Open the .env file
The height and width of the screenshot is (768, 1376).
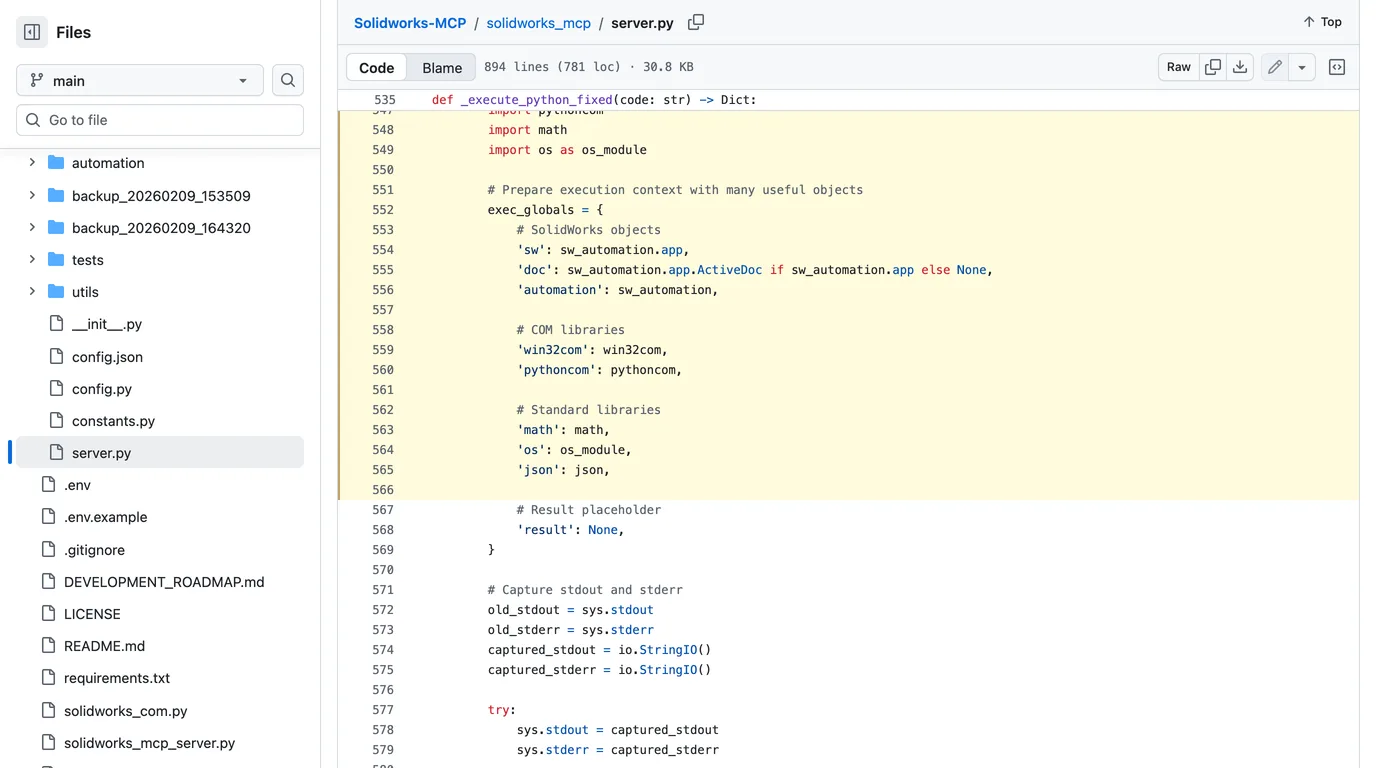pyautogui.click(x=77, y=485)
